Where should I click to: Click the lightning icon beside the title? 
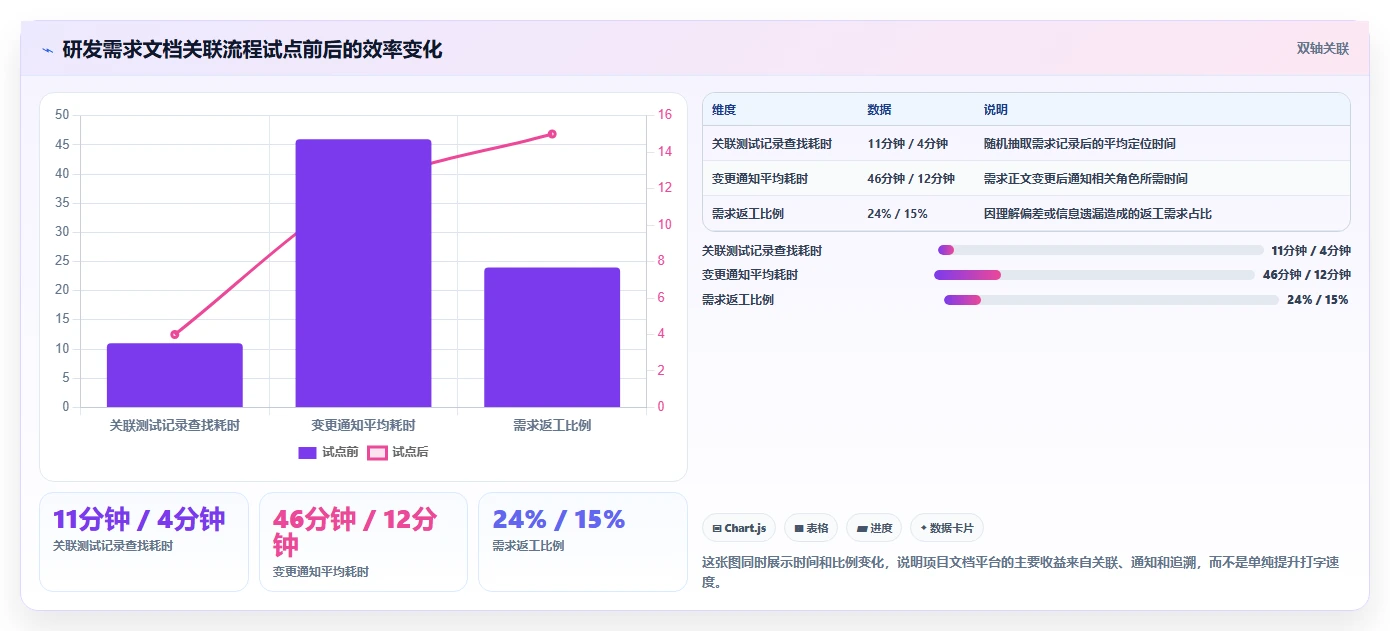click(47, 50)
